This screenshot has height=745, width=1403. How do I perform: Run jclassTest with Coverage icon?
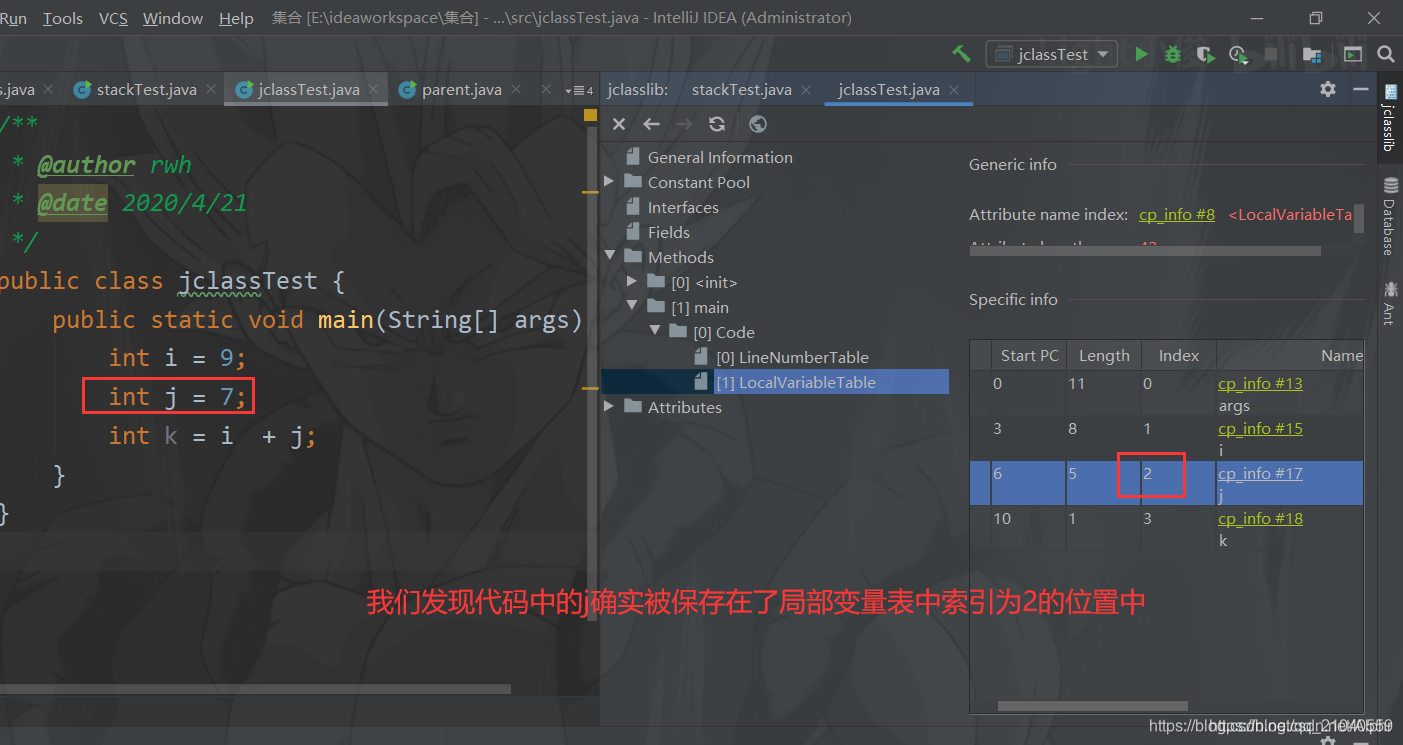pos(1205,55)
